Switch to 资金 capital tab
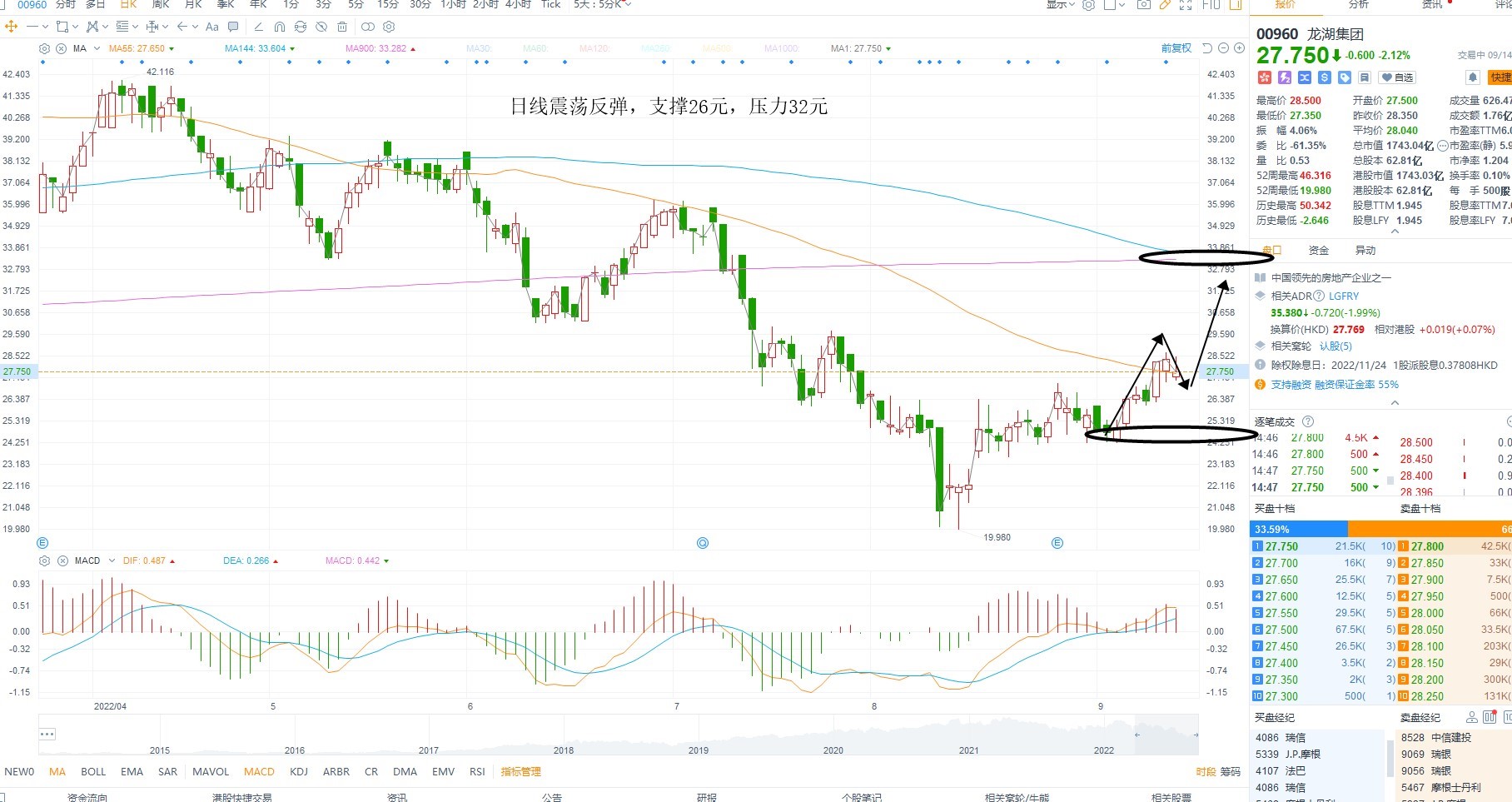 coord(1319,250)
